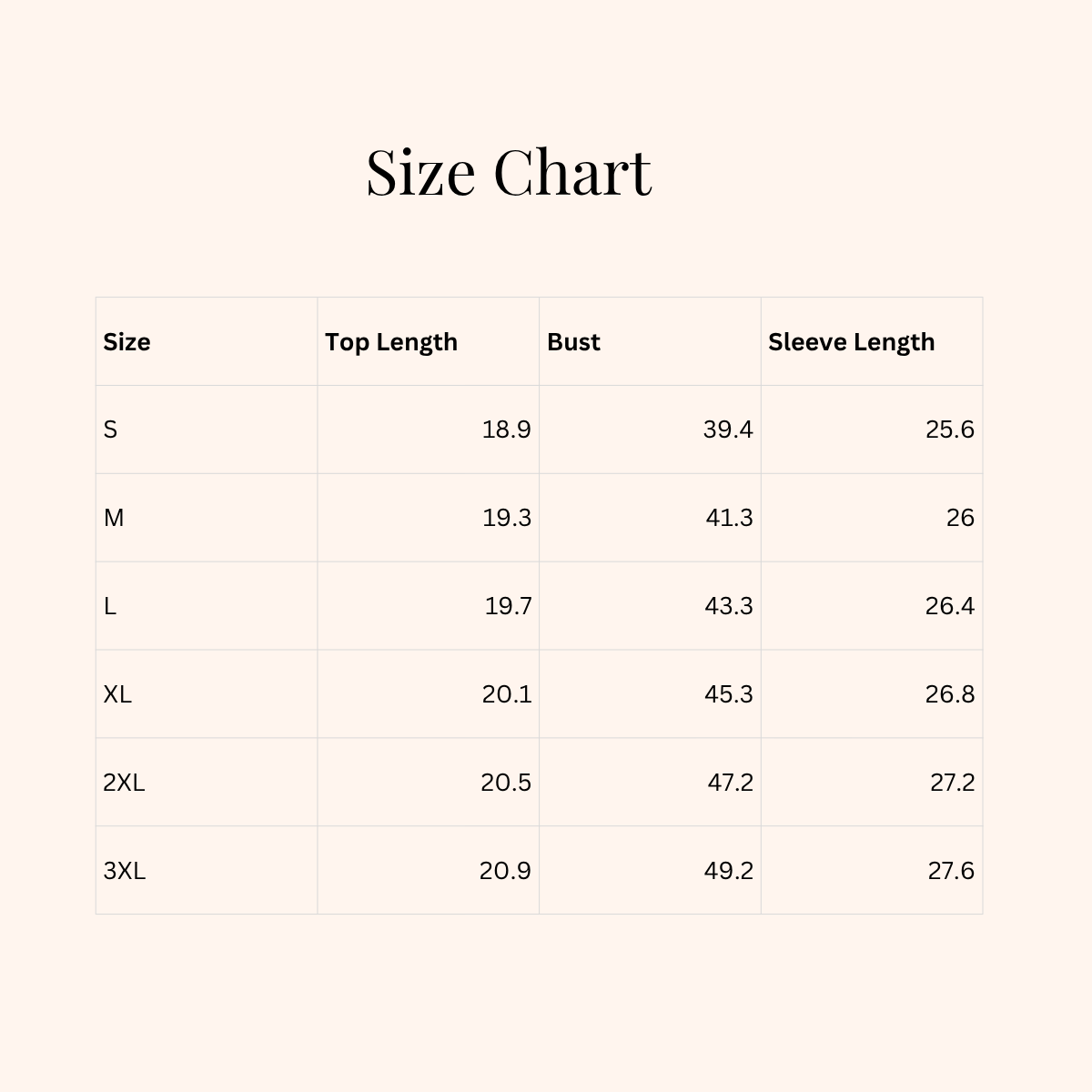Click the Size Chart title
This screenshot has height=1092, width=1092.
tap(509, 171)
